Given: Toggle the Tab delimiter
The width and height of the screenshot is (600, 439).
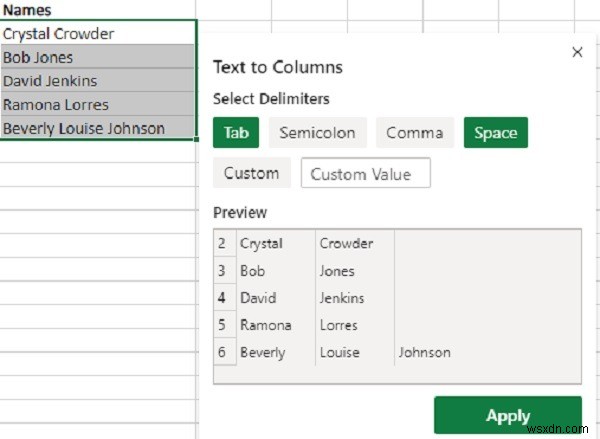Looking at the screenshot, I should point(236,133).
